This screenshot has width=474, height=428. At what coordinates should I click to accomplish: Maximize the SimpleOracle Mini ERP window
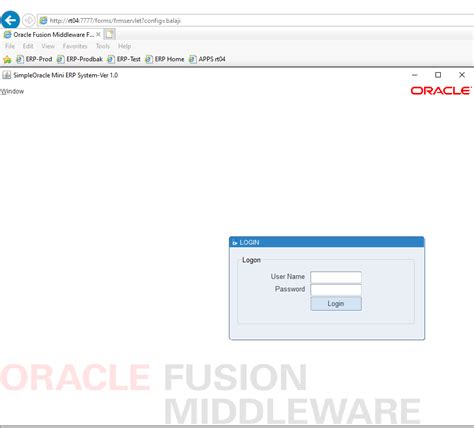coord(438,75)
